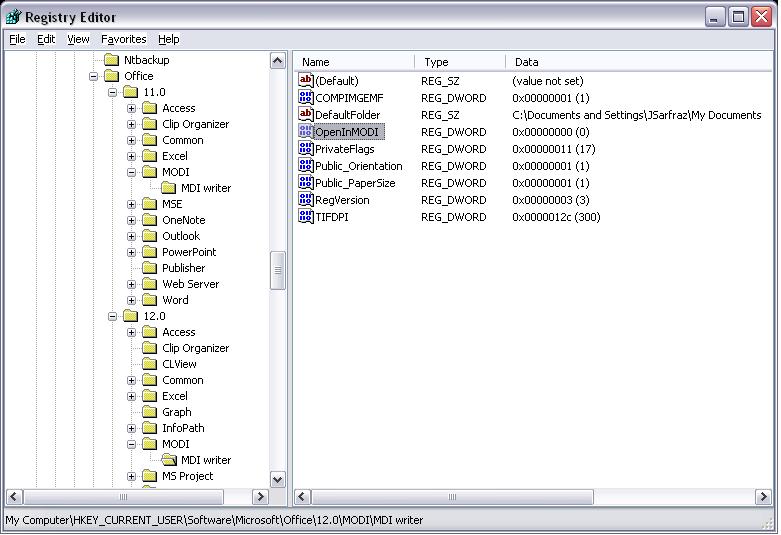Screen dimensions: 781x535
Task: Open the File menu
Action: [17, 39]
